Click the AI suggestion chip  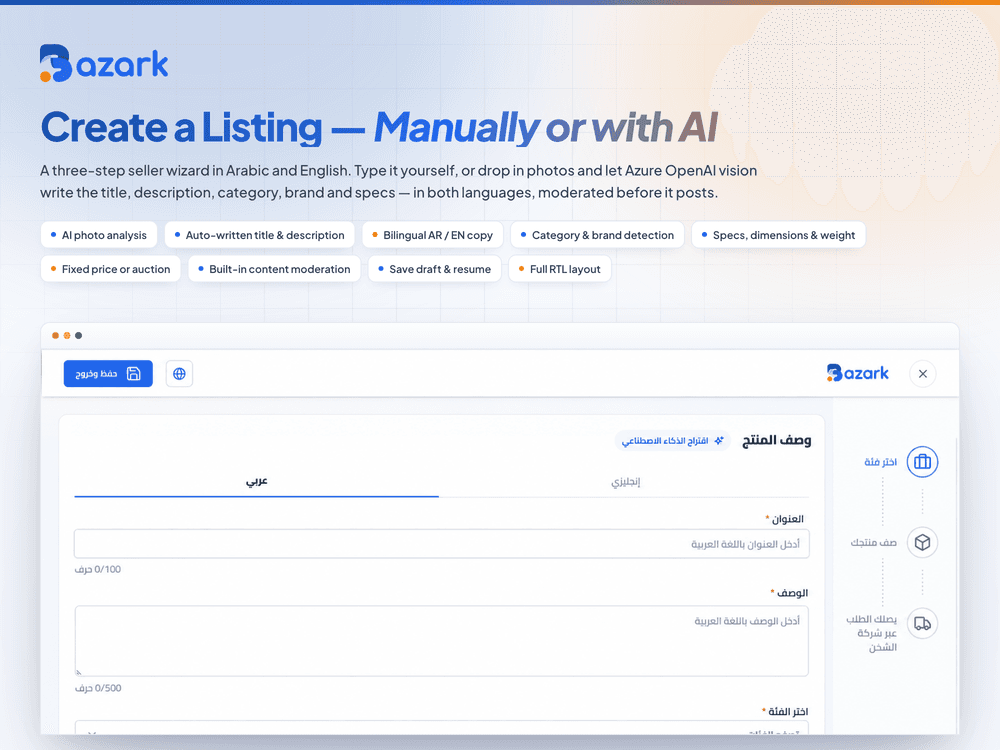point(672,441)
